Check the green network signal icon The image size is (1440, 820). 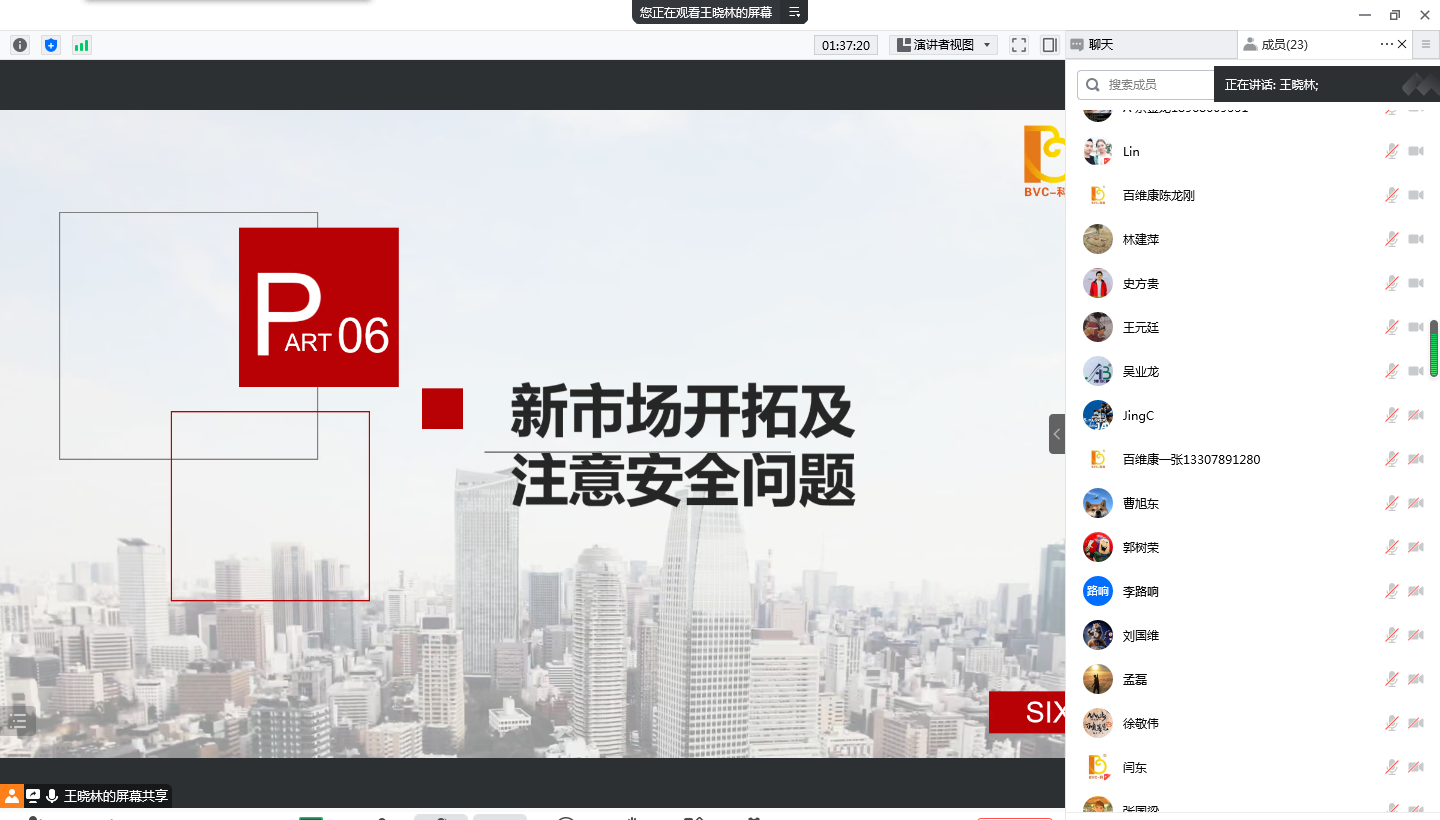pyautogui.click(x=81, y=45)
